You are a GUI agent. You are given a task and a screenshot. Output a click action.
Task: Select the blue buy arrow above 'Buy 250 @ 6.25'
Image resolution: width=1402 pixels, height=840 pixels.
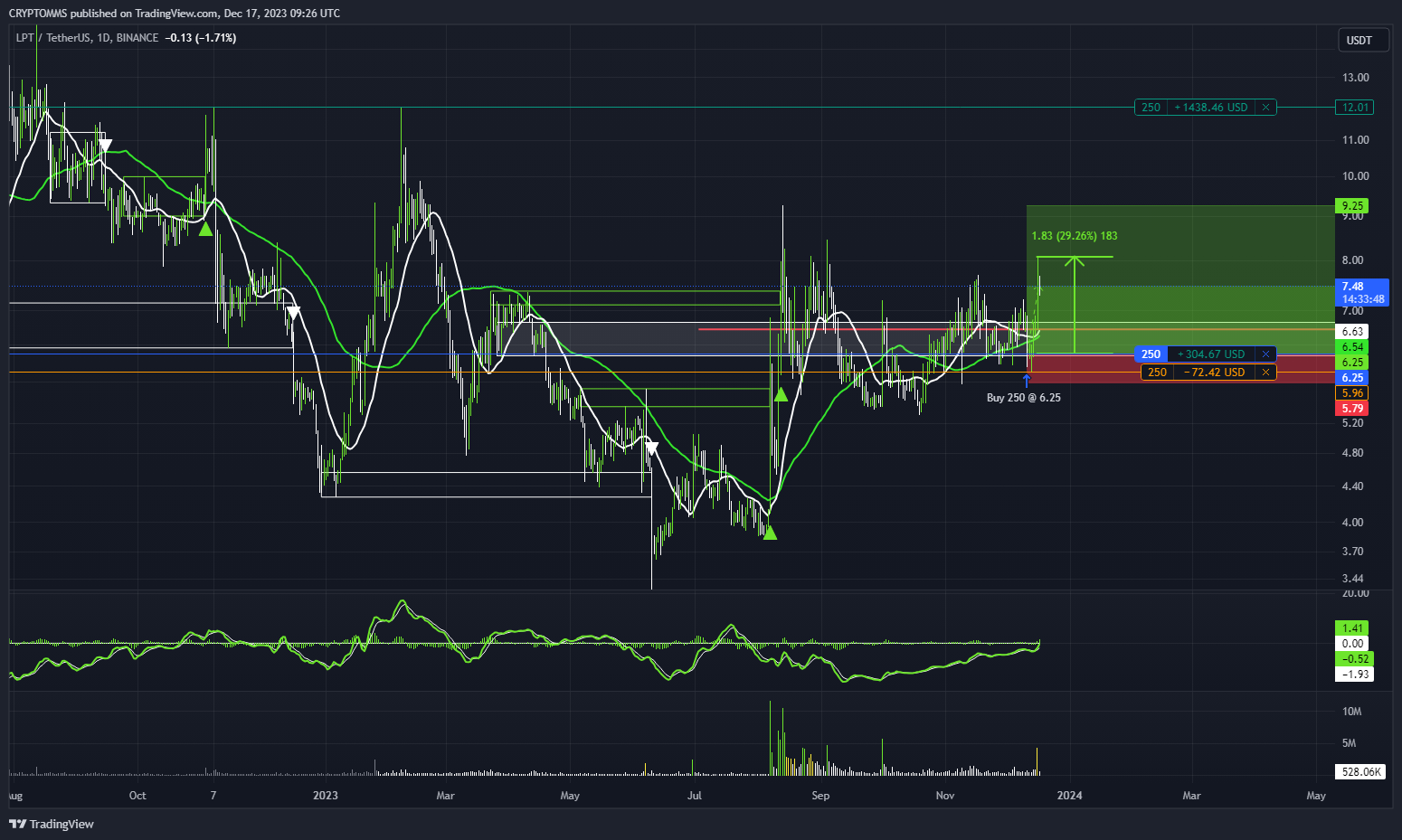[1026, 381]
